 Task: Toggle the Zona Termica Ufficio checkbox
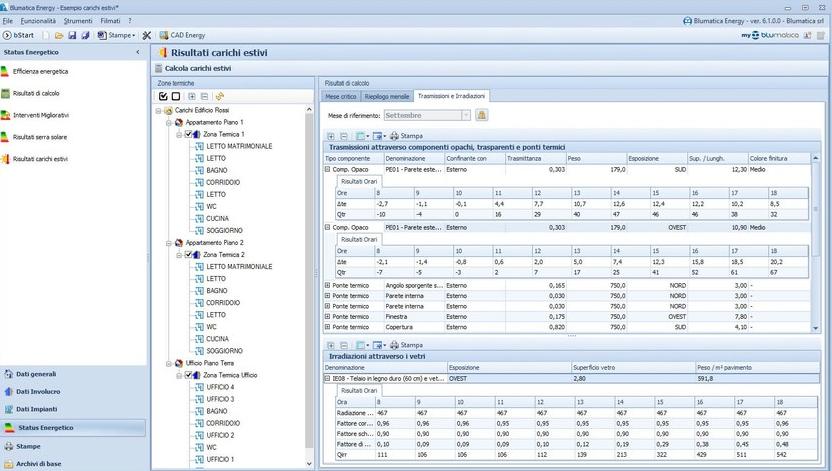[x=188, y=375]
